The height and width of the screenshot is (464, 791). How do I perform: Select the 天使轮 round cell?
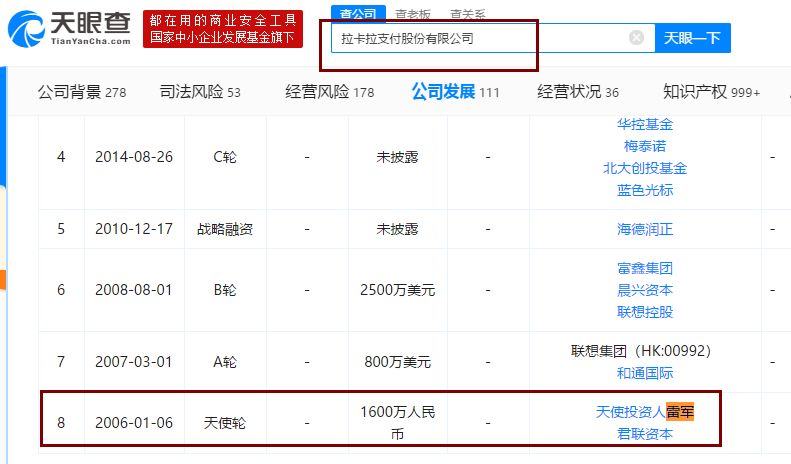pos(225,423)
